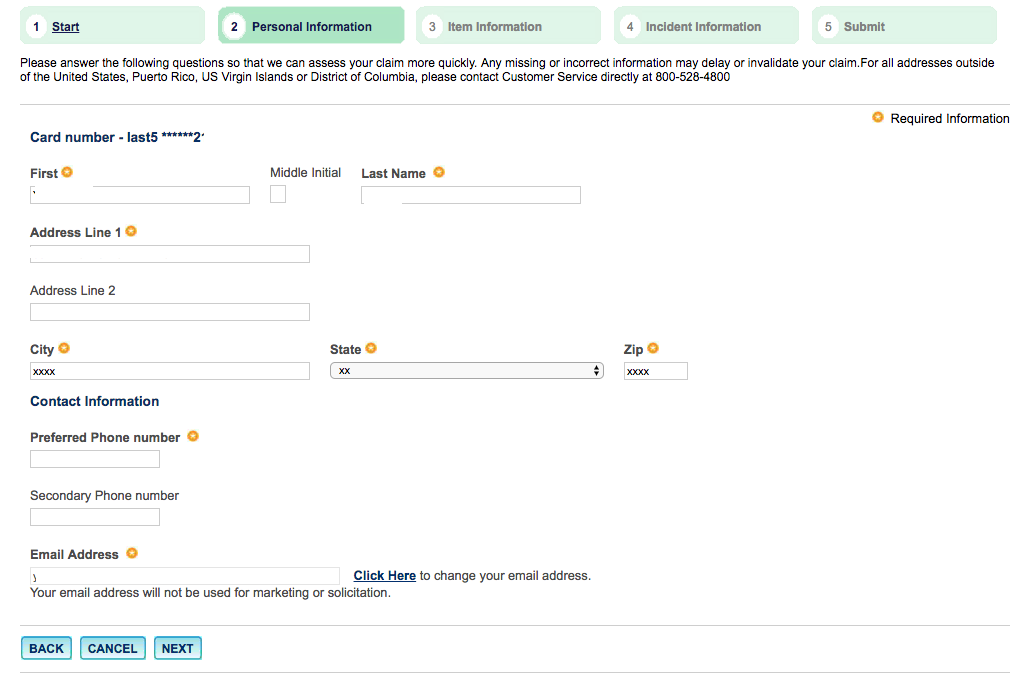Select the Personal Information step tab

(311, 27)
